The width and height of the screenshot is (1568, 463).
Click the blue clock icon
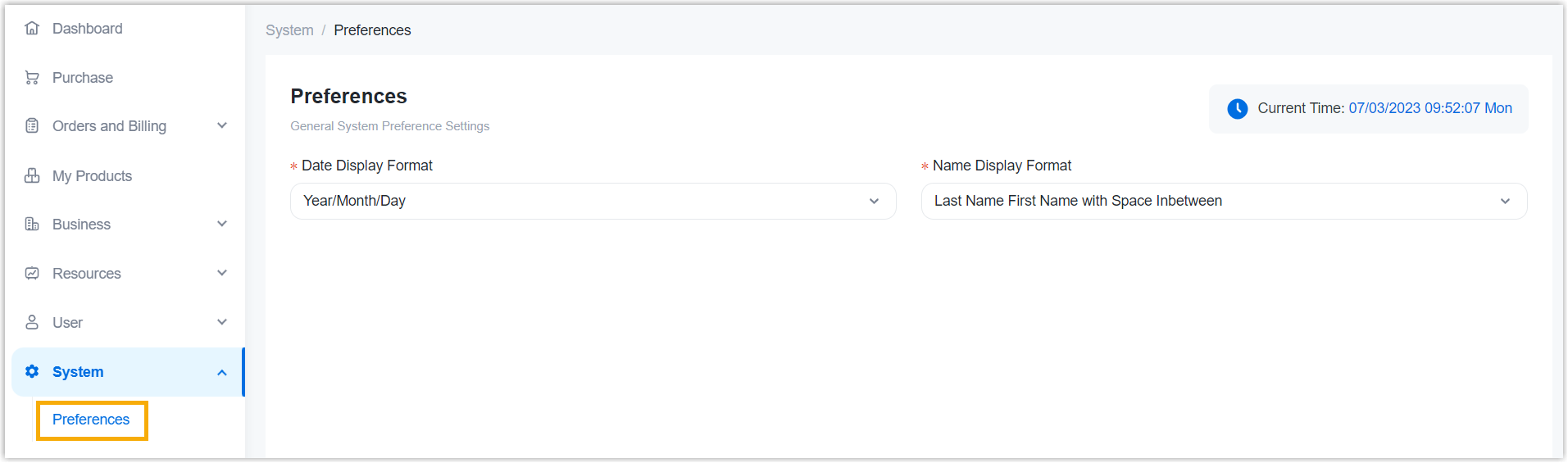point(1237,109)
